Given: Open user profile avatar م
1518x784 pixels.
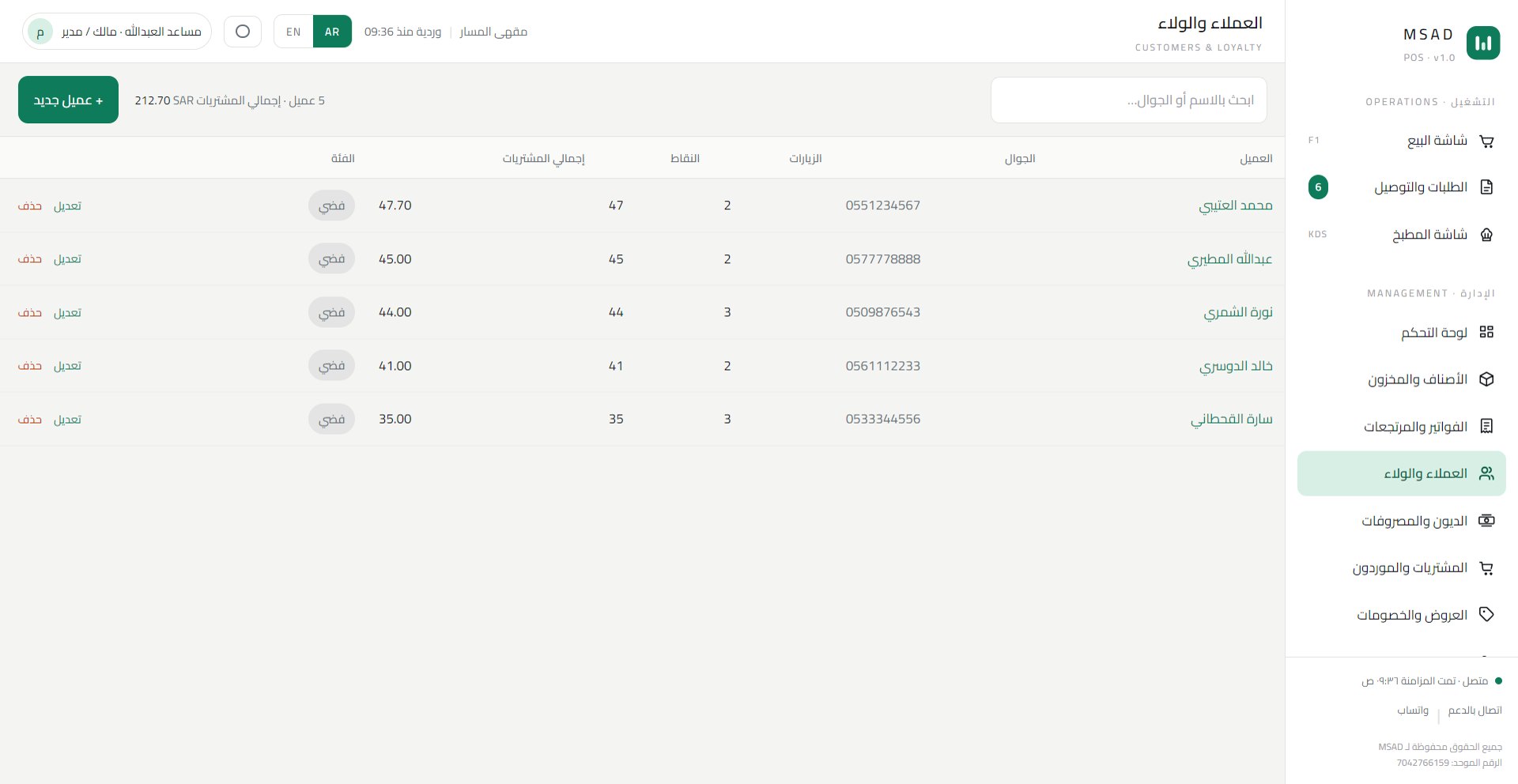Looking at the screenshot, I should (40, 32).
